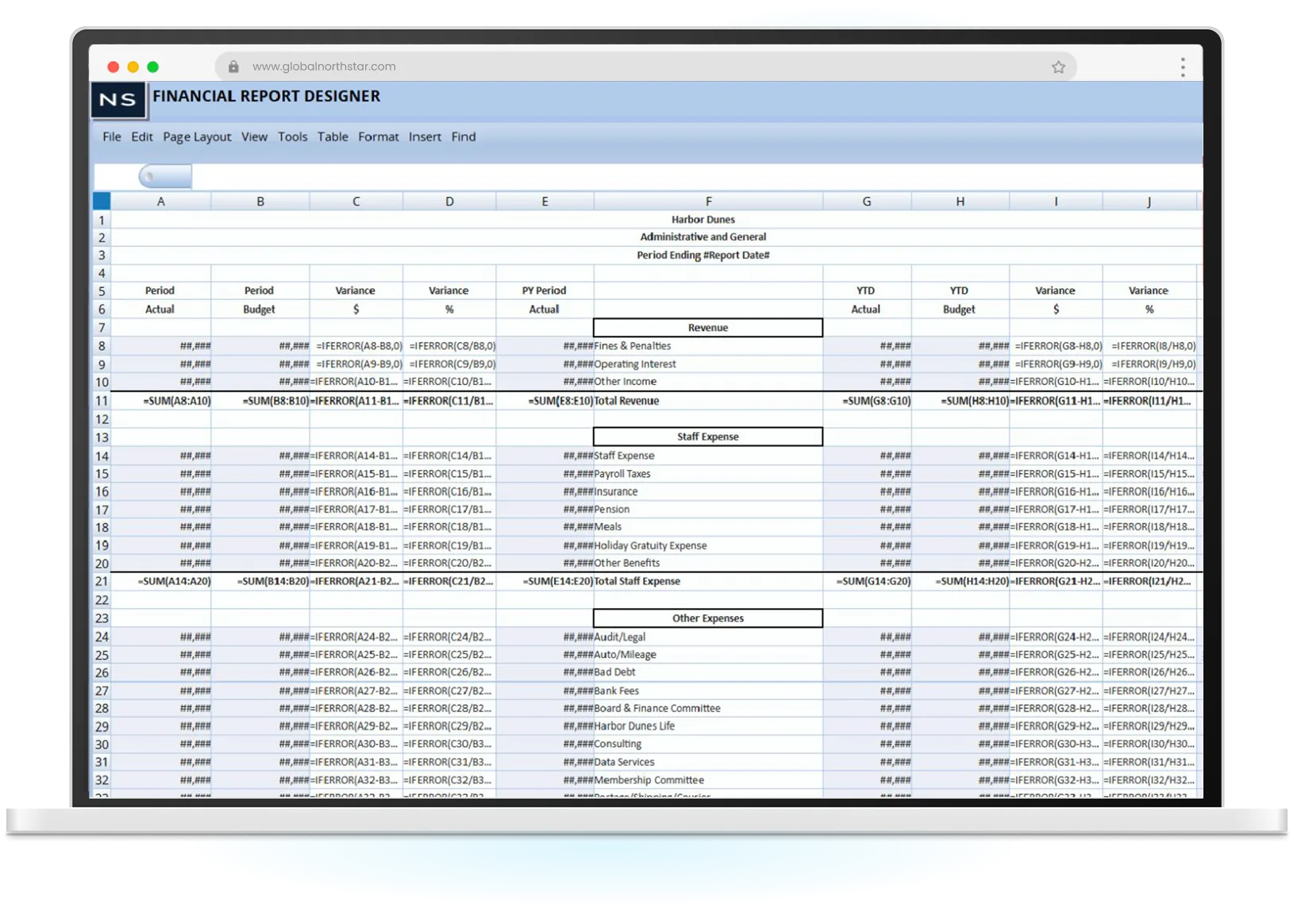Open the File menu
This screenshot has width=1305, height=924.
pos(111,137)
